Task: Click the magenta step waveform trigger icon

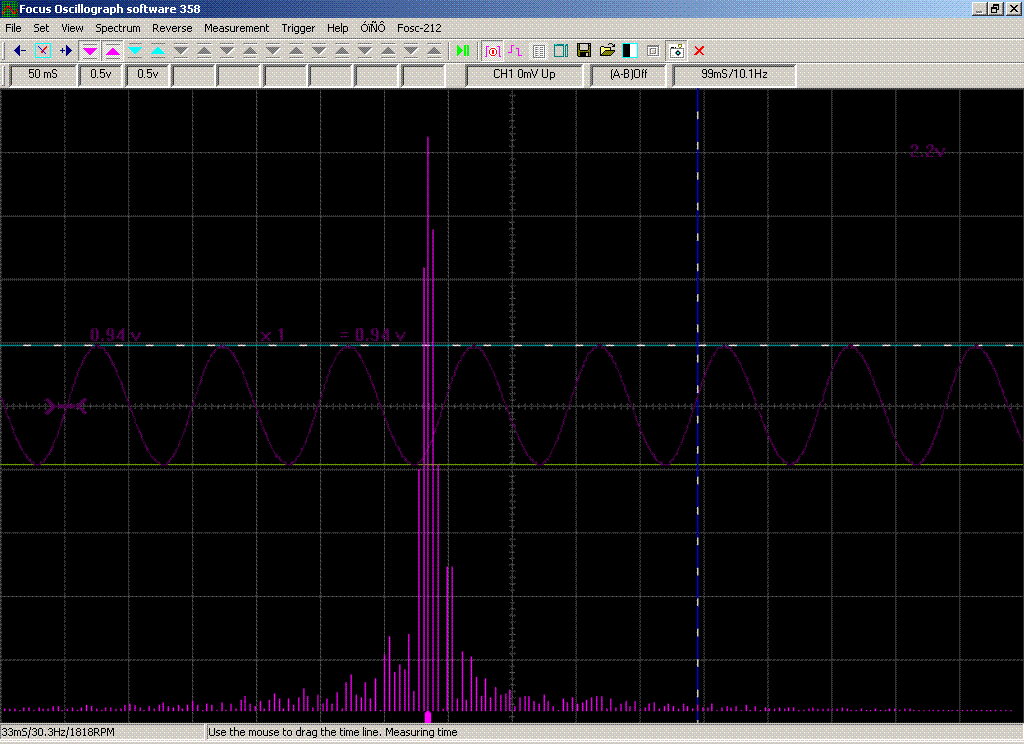Action: click(515, 50)
